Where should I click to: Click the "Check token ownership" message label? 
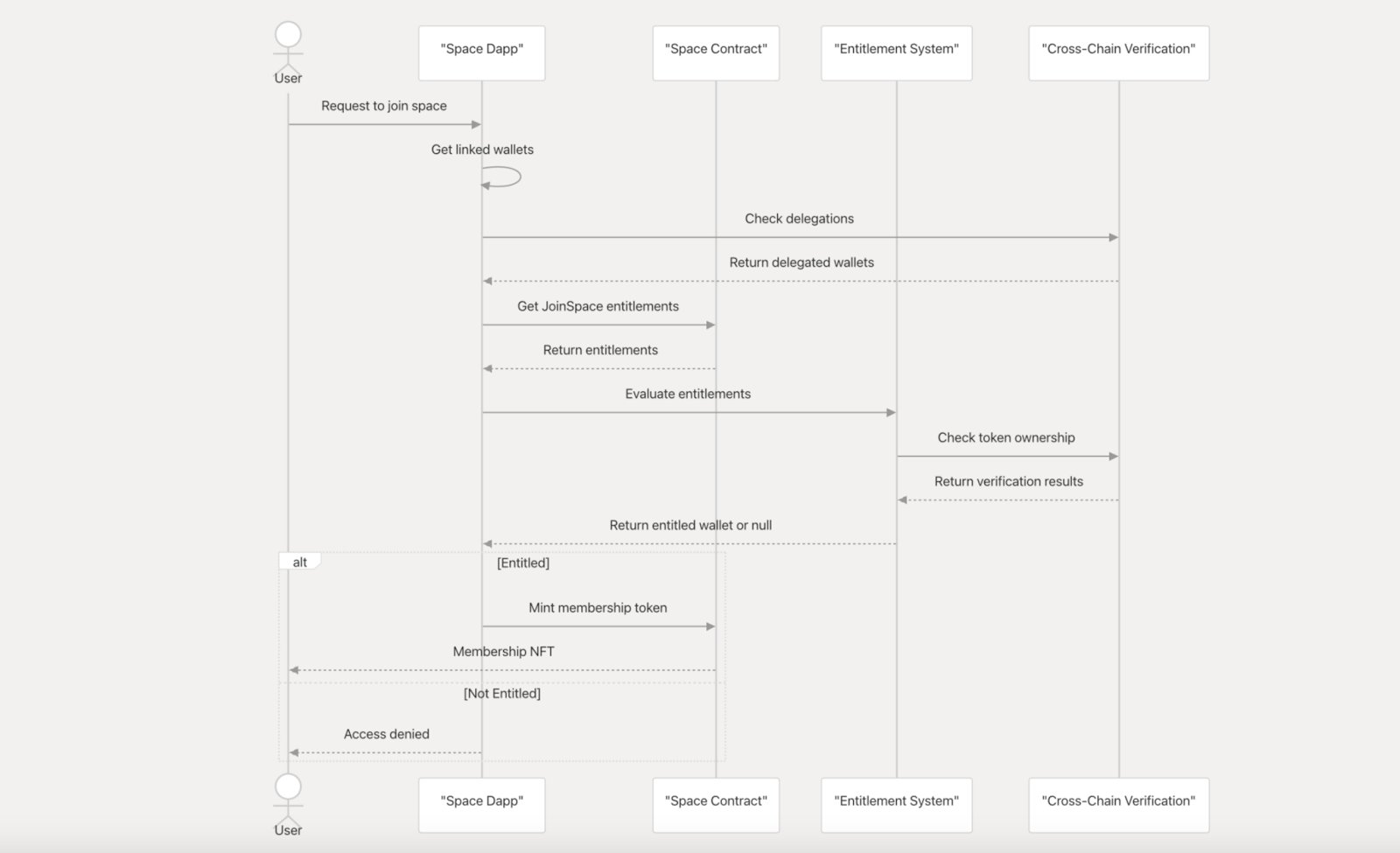tap(1006, 437)
